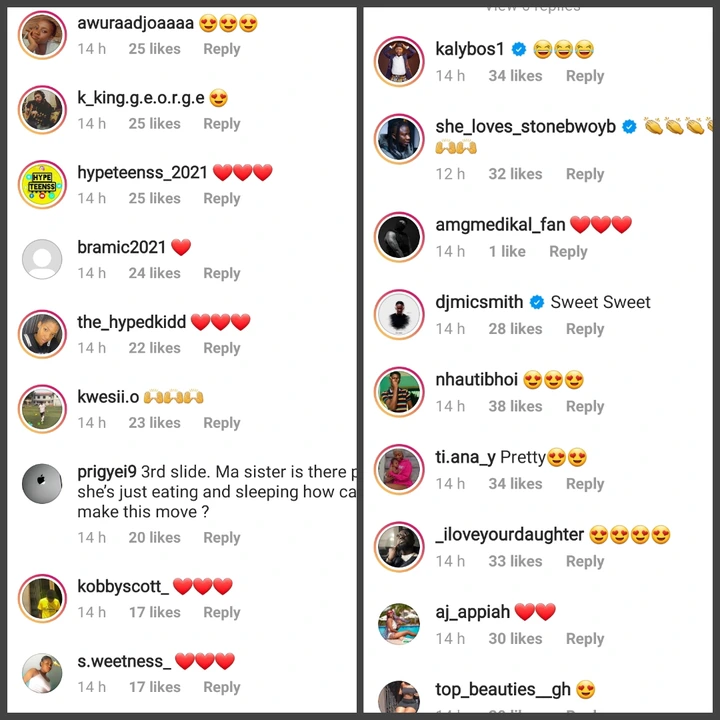Tap prigyei9's Apple logo avatar

click(x=42, y=484)
